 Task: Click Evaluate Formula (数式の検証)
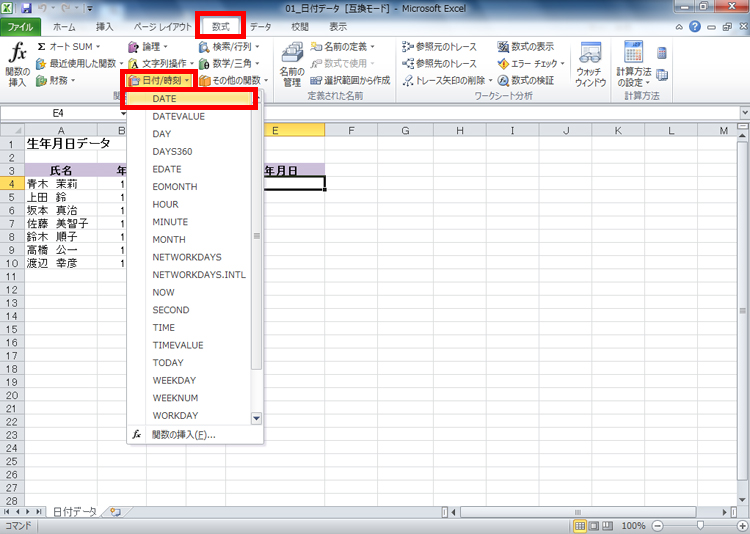coord(526,80)
